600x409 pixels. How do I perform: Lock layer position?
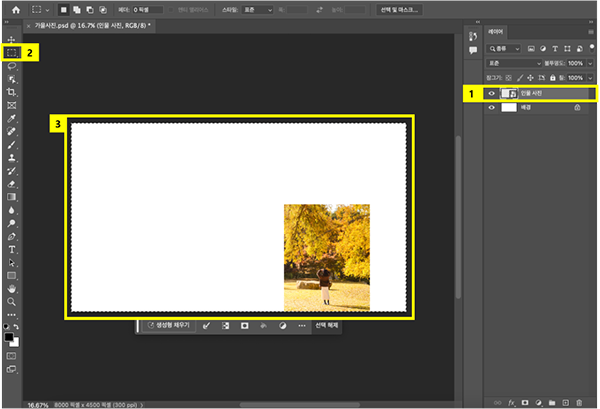pyautogui.click(x=530, y=78)
